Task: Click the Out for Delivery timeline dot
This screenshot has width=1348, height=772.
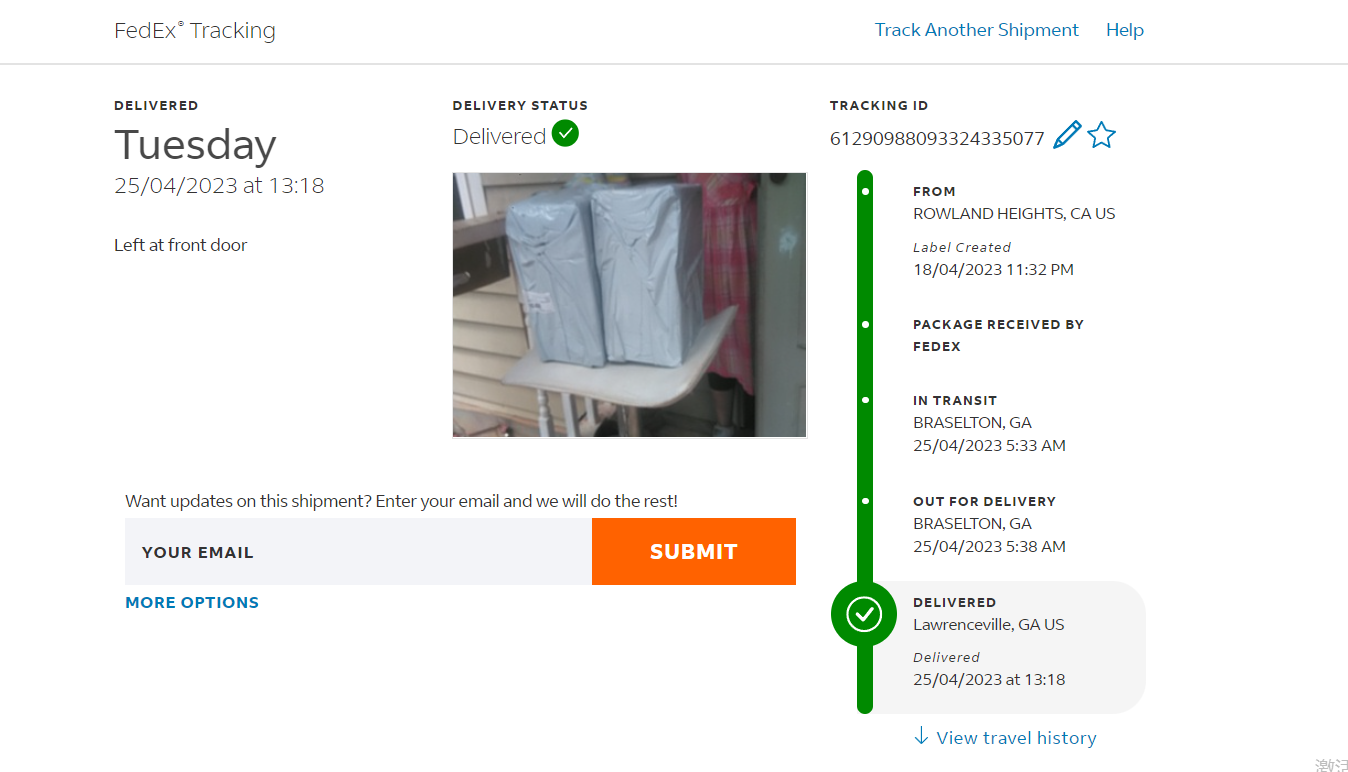Action: click(x=865, y=501)
